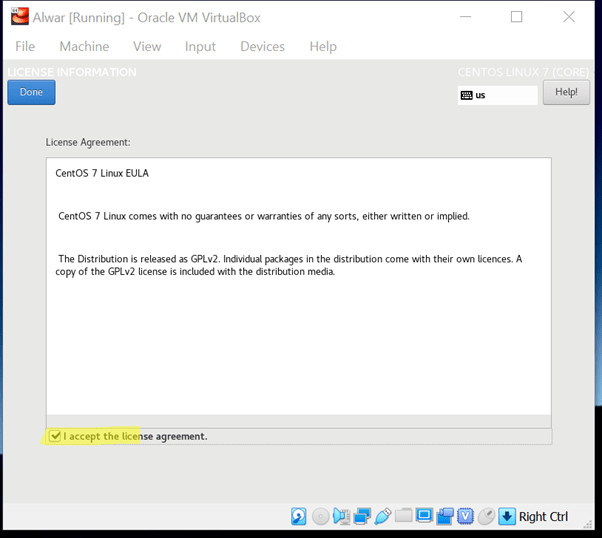Click the hard disk activity status icon
Viewport: 602px width, 538px height.
tap(299, 516)
